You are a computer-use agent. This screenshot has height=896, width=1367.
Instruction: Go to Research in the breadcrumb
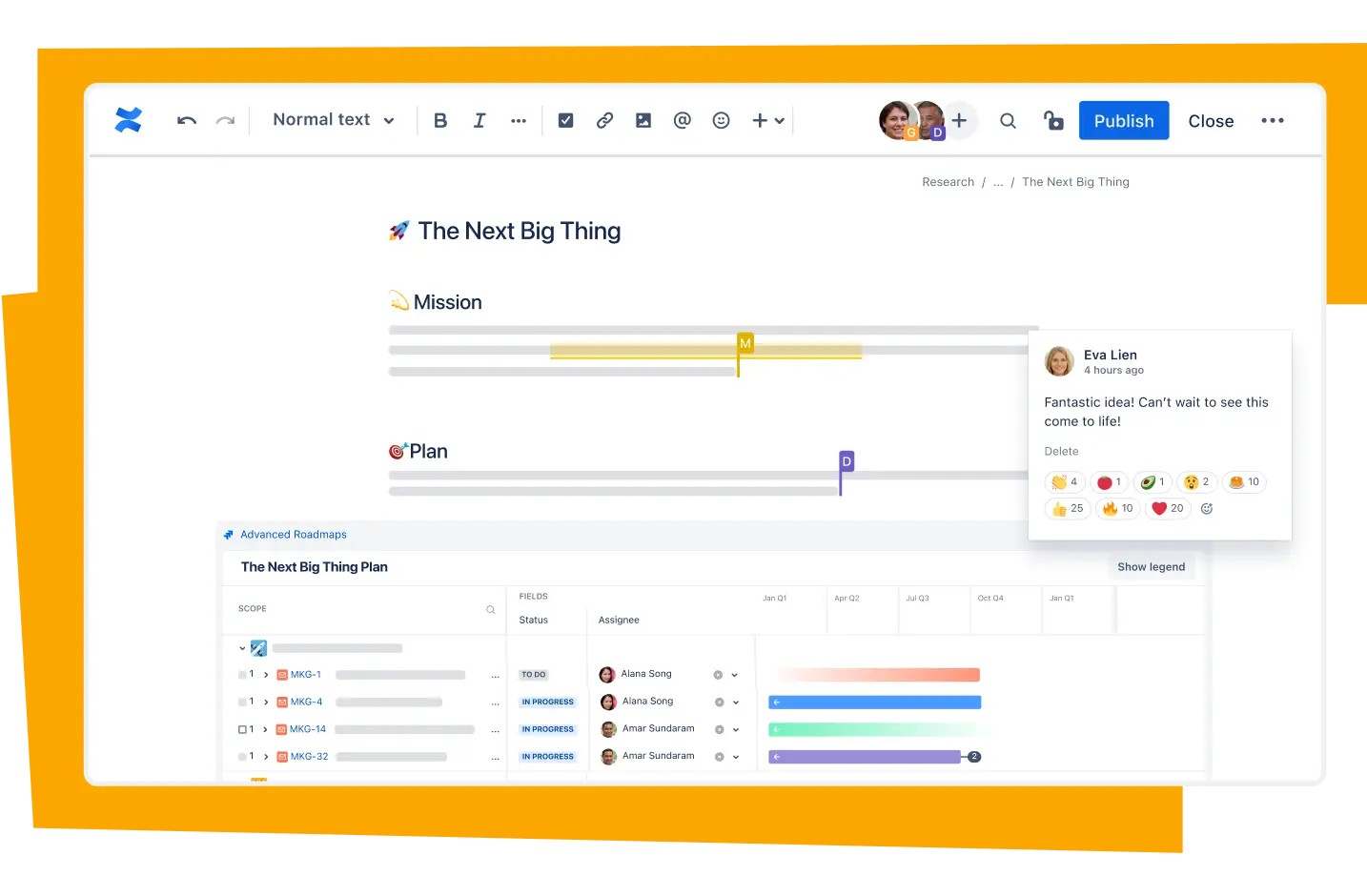pos(949,182)
